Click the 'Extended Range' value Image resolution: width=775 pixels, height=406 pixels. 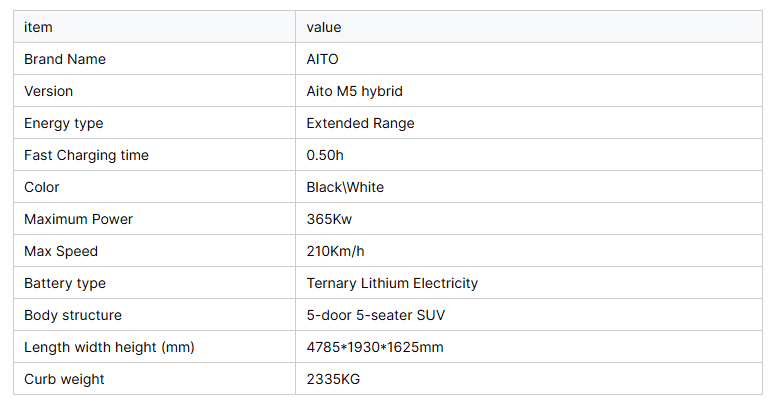point(360,123)
